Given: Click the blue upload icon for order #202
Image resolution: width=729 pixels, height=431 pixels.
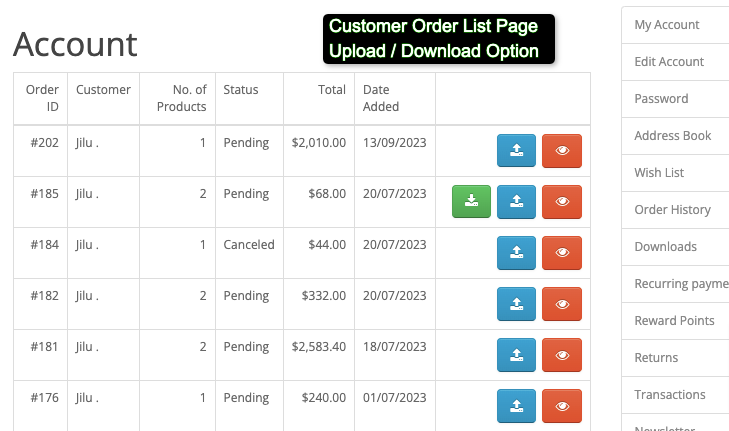Looking at the screenshot, I should (516, 150).
